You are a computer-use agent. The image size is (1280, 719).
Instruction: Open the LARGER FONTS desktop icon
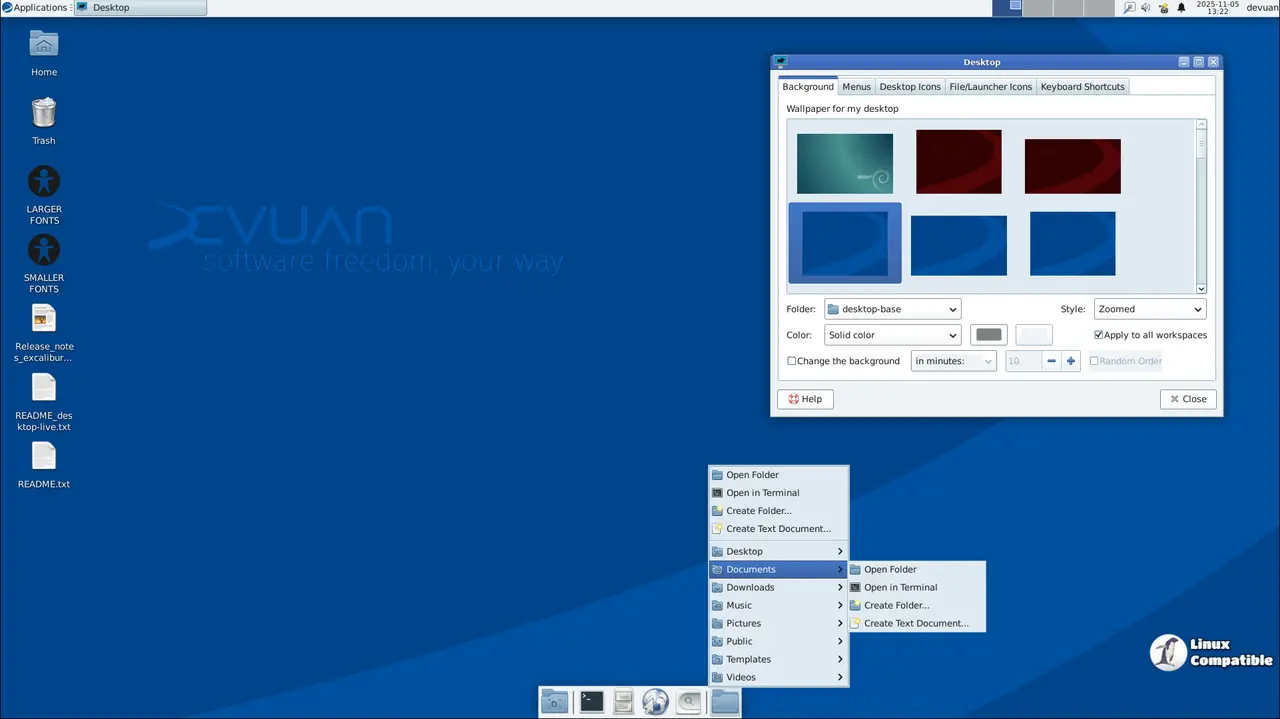point(44,182)
